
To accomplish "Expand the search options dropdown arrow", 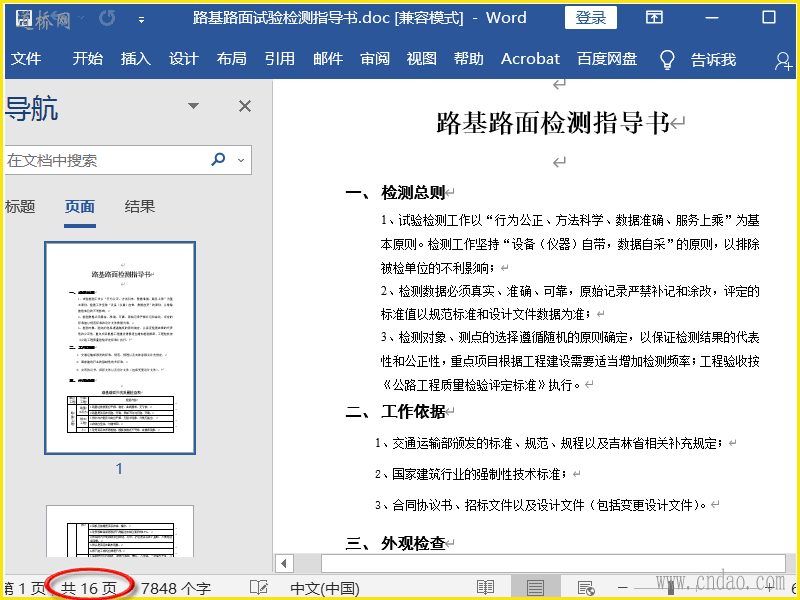I will [241, 160].
